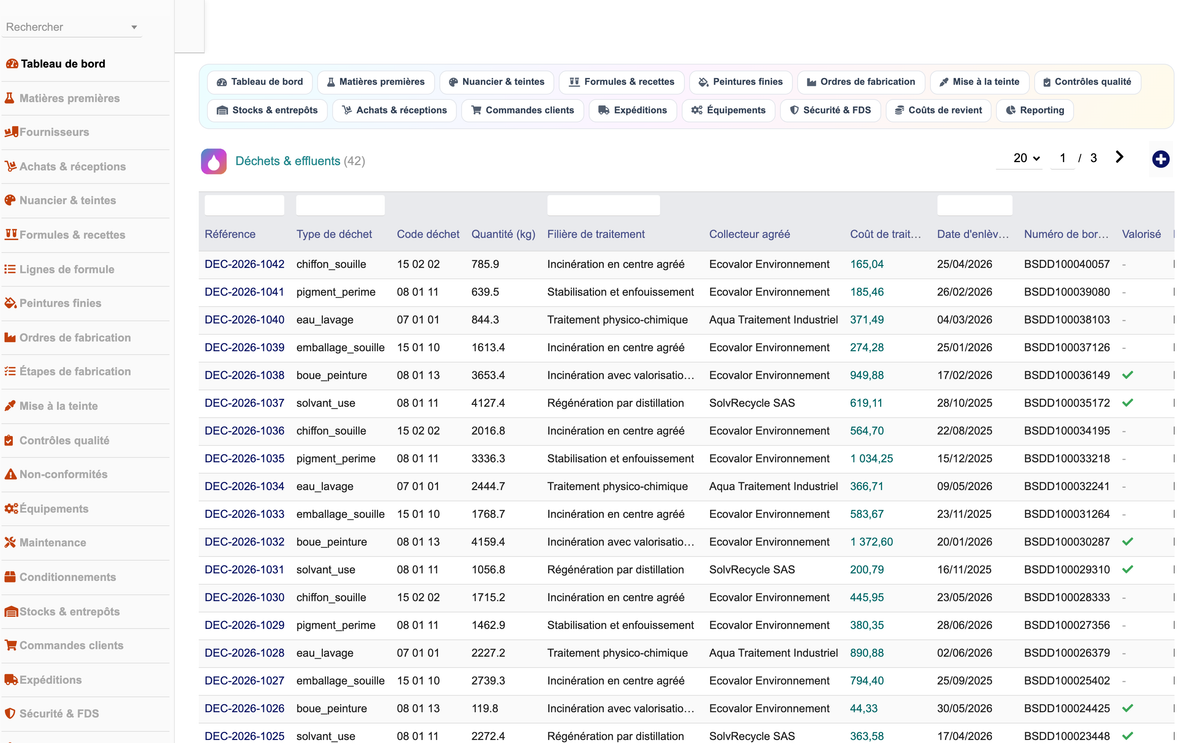
Task: Click the Mise à la teinte dropper icon in sidebar
Action: pos(10,406)
